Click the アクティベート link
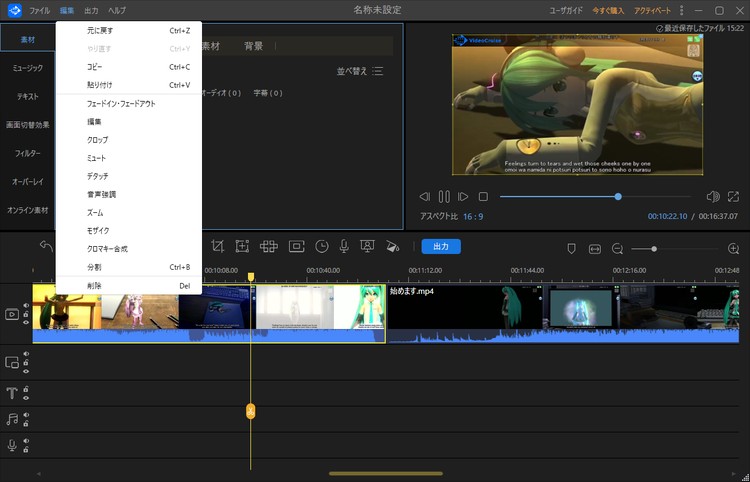The image size is (750, 482). click(x=652, y=10)
